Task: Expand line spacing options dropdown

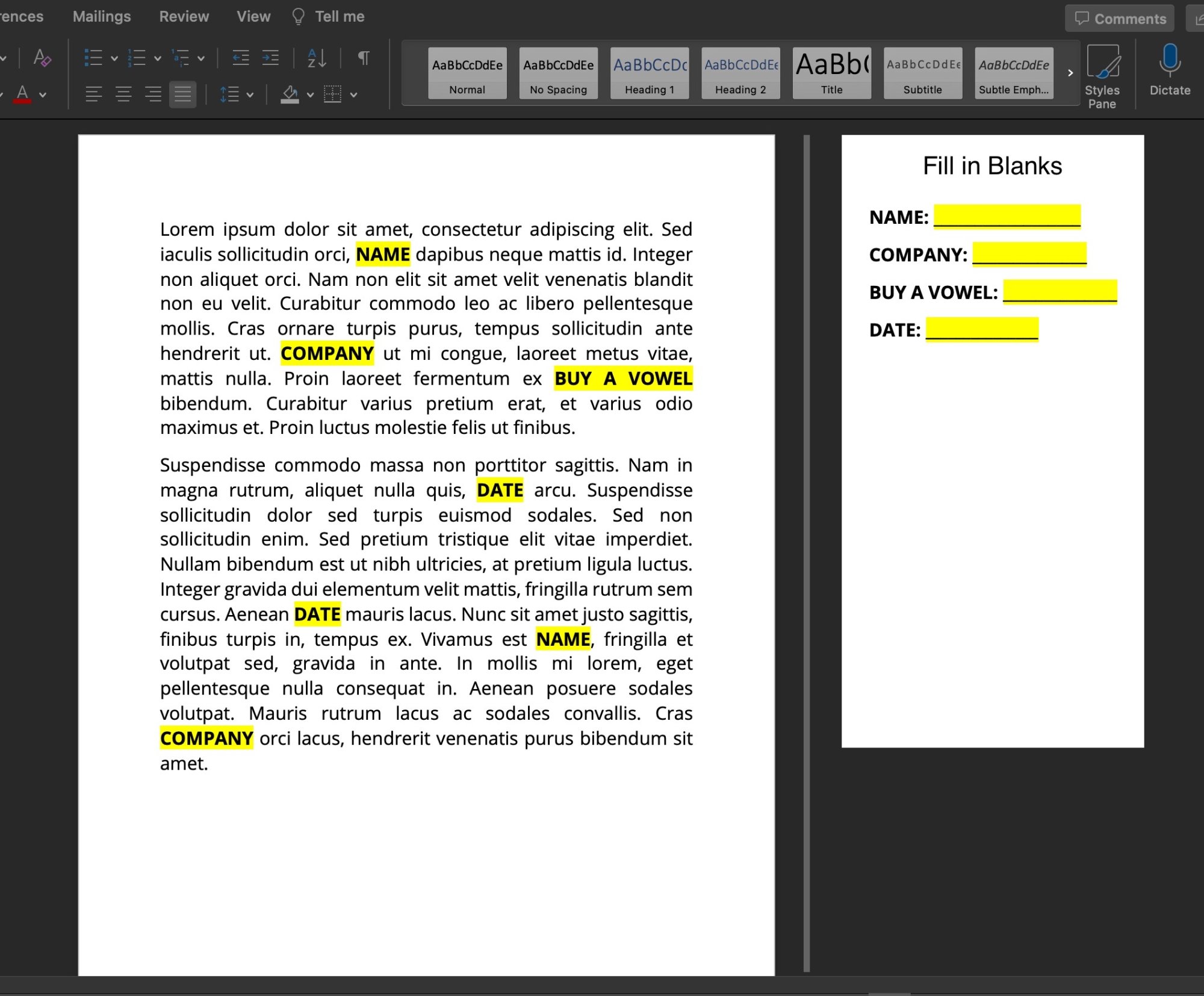Action: click(250, 94)
